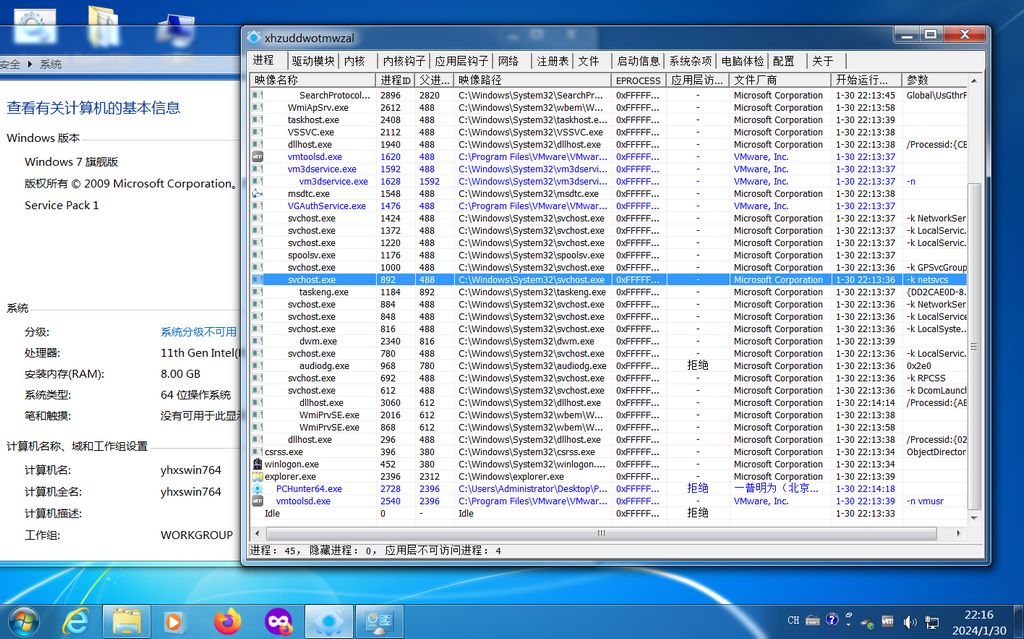The height and width of the screenshot is (639, 1024).
Task: Open the 网络 tab
Action: tap(508, 61)
